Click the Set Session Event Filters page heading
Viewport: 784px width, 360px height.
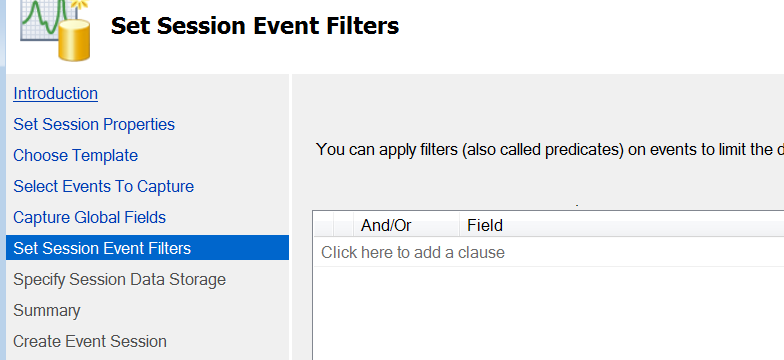(255, 26)
